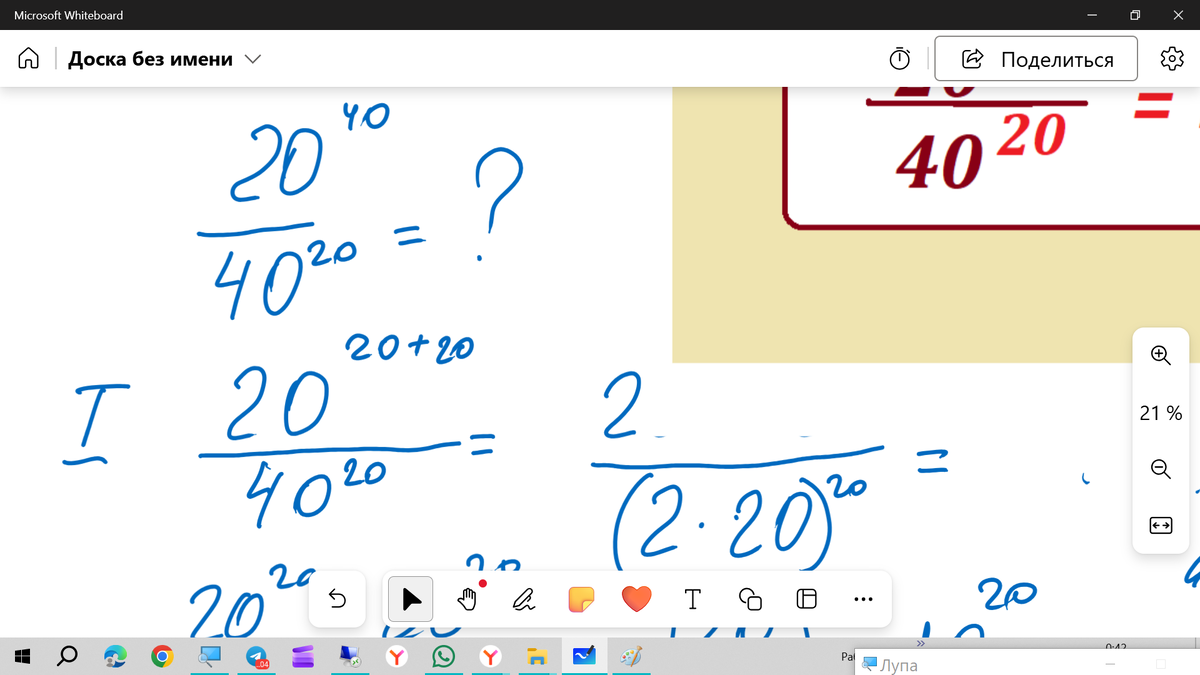Open WhatsApp from the taskbar
The width and height of the screenshot is (1200, 675).
(443, 657)
